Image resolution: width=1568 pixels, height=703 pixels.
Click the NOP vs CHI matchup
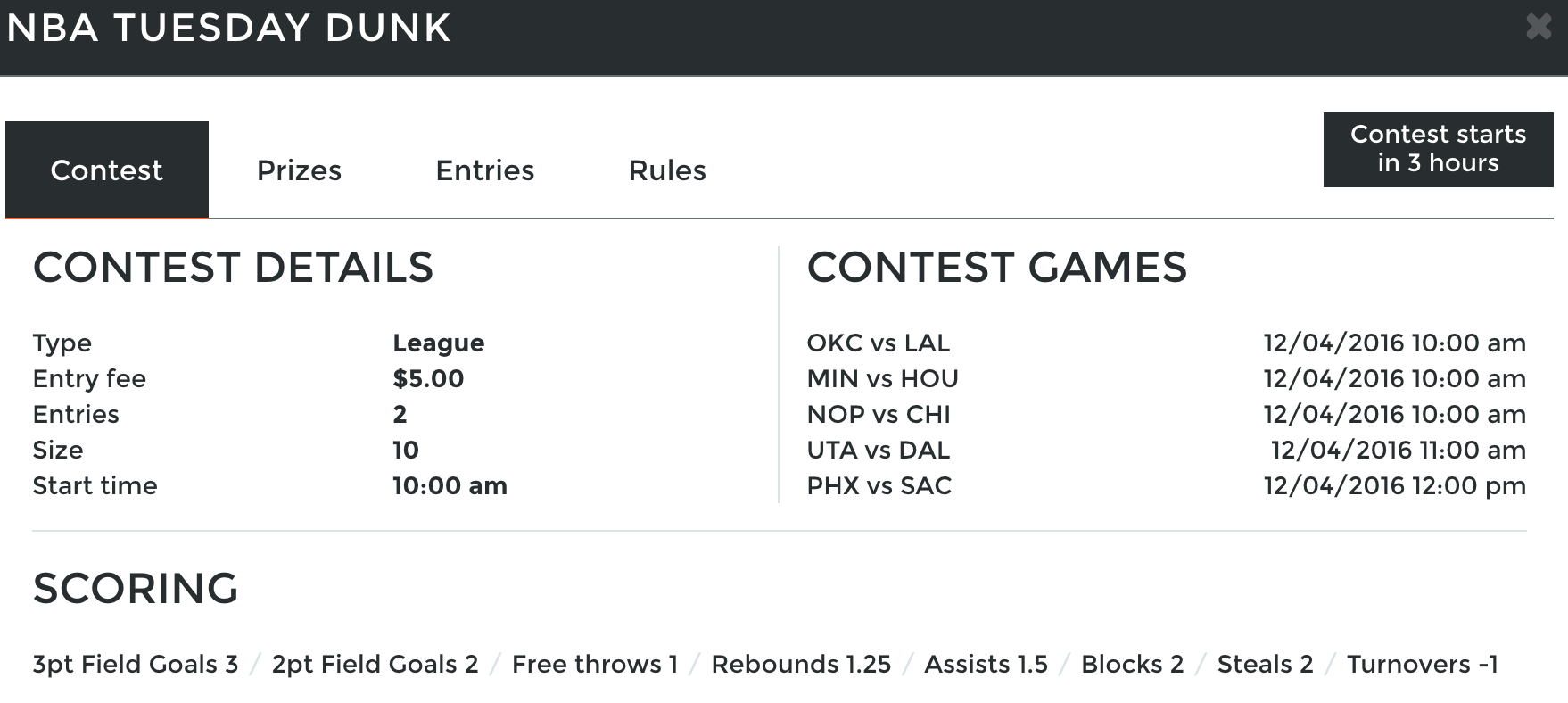pyautogui.click(x=879, y=414)
